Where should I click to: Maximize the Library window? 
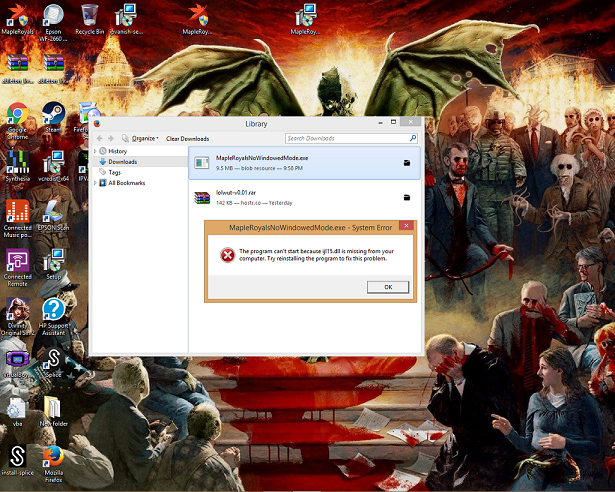(393, 122)
